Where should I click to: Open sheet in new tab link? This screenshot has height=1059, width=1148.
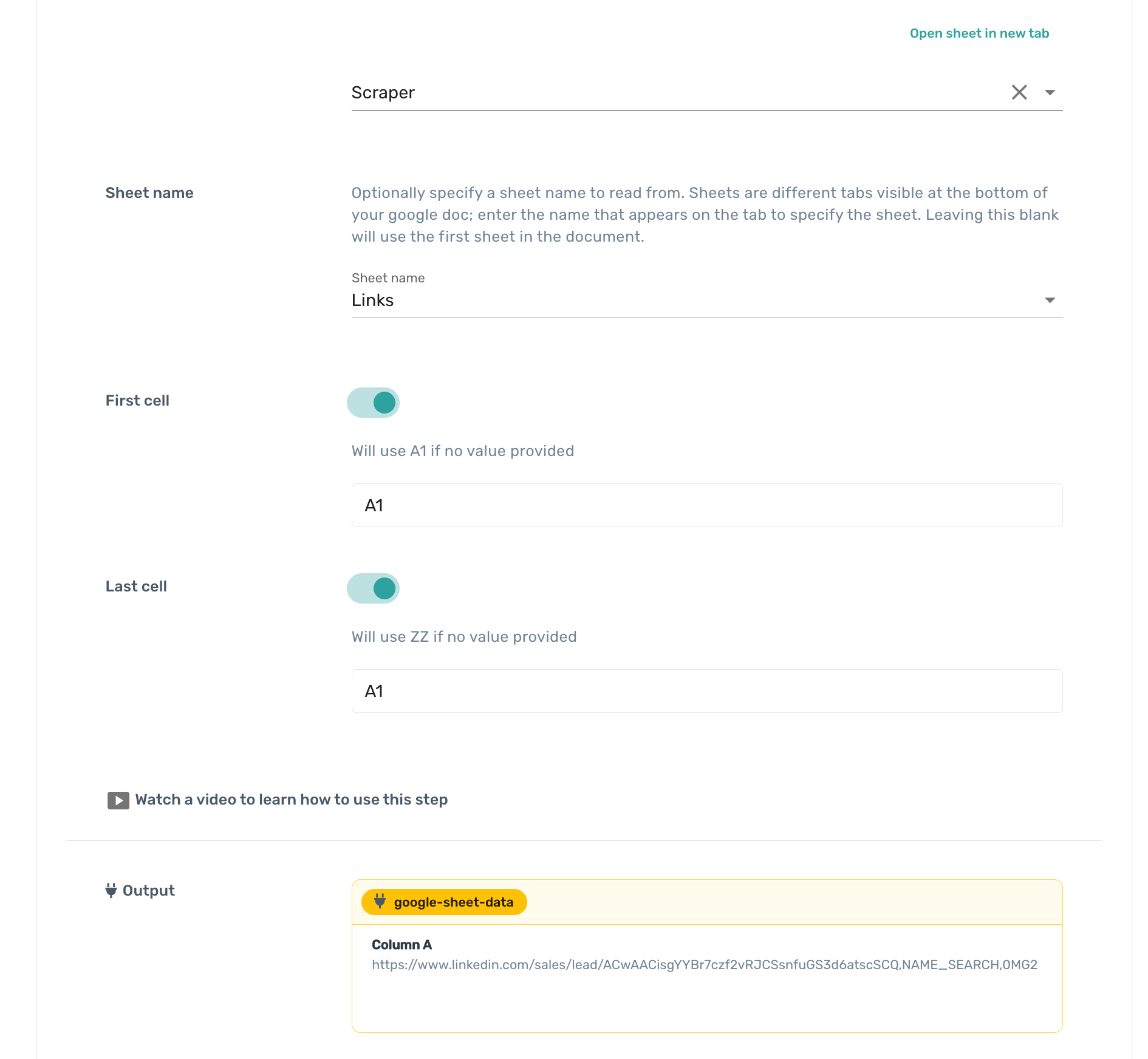point(979,33)
